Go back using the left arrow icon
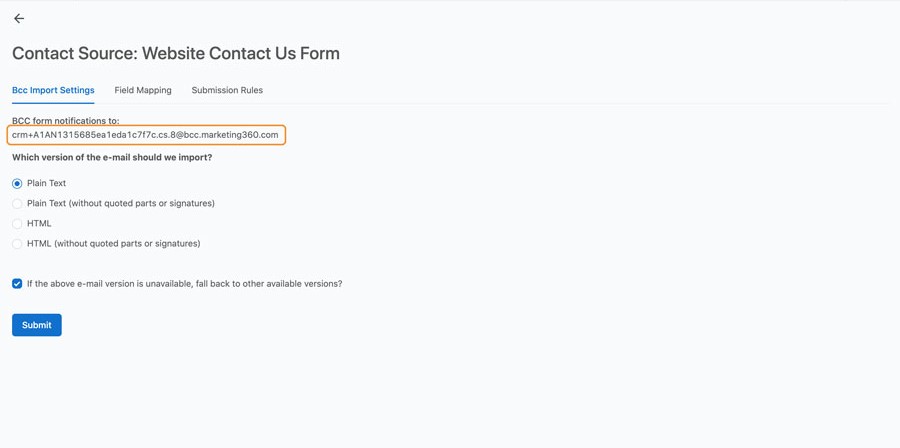Viewport: 900px width, 448px height. [19, 18]
